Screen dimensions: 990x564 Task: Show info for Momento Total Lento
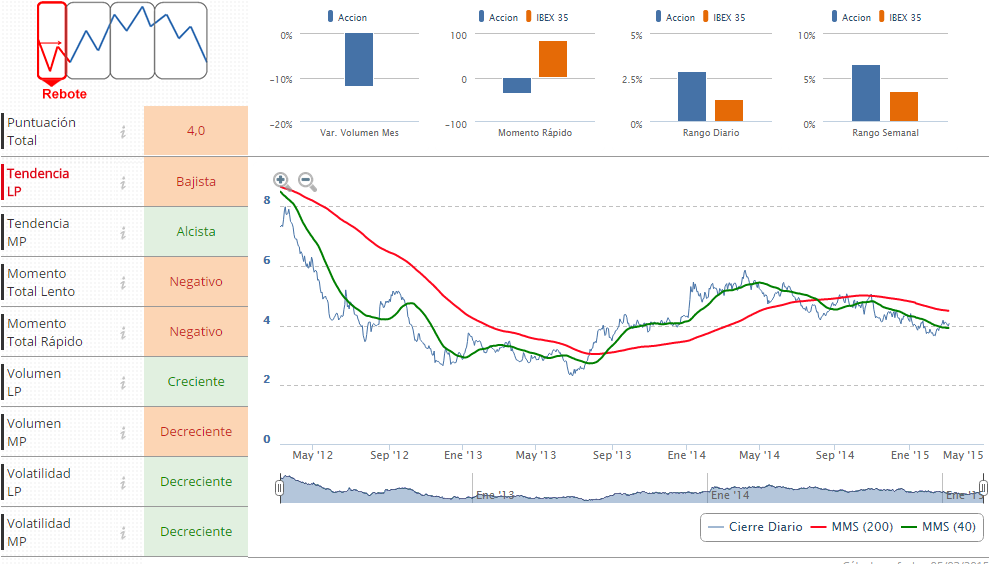123,282
